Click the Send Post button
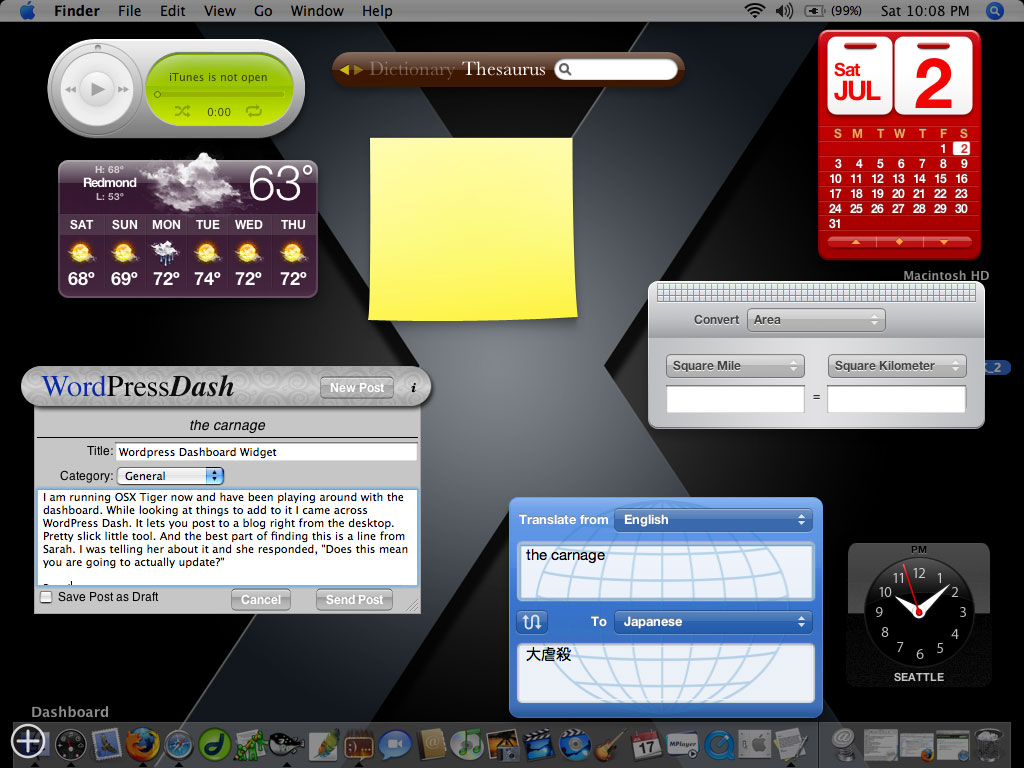 354,600
